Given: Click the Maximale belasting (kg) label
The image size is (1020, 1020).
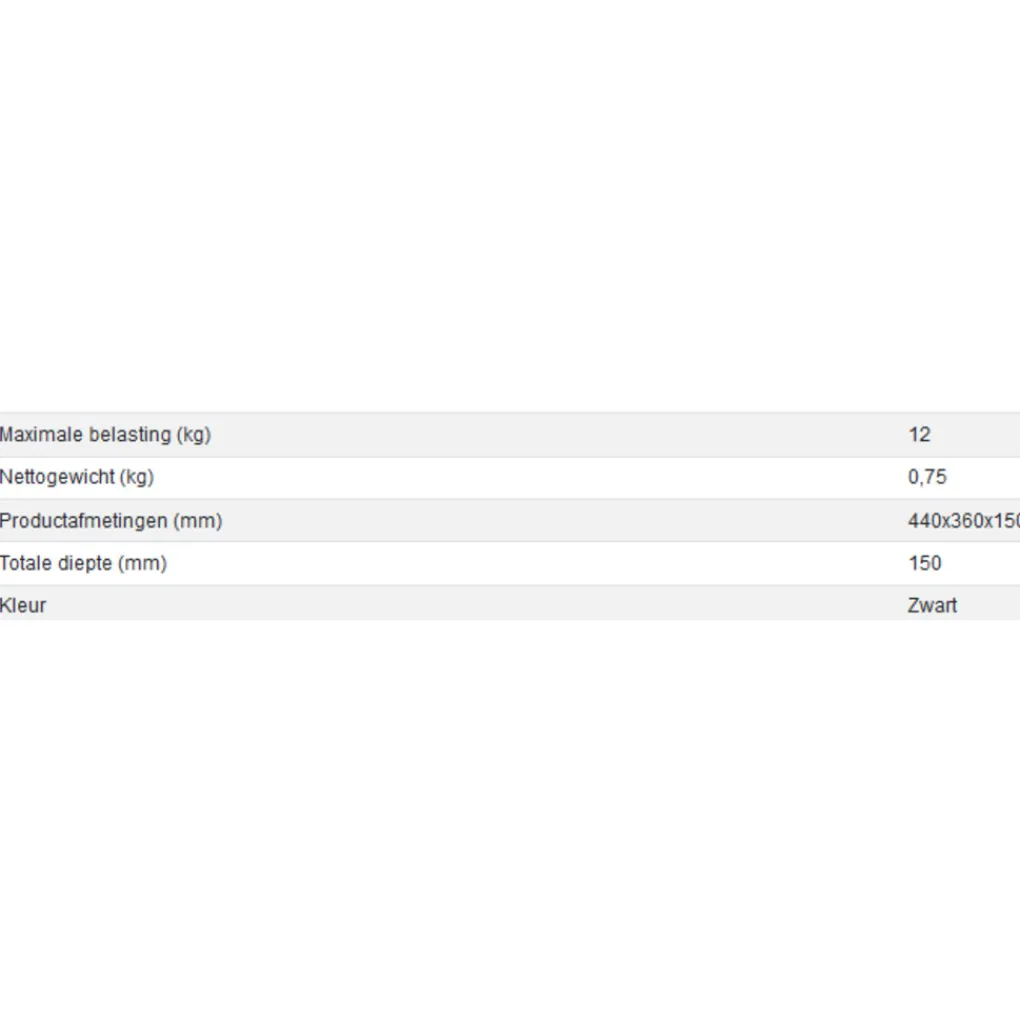Looking at the screenshot, I should click(x=105, y=435).
